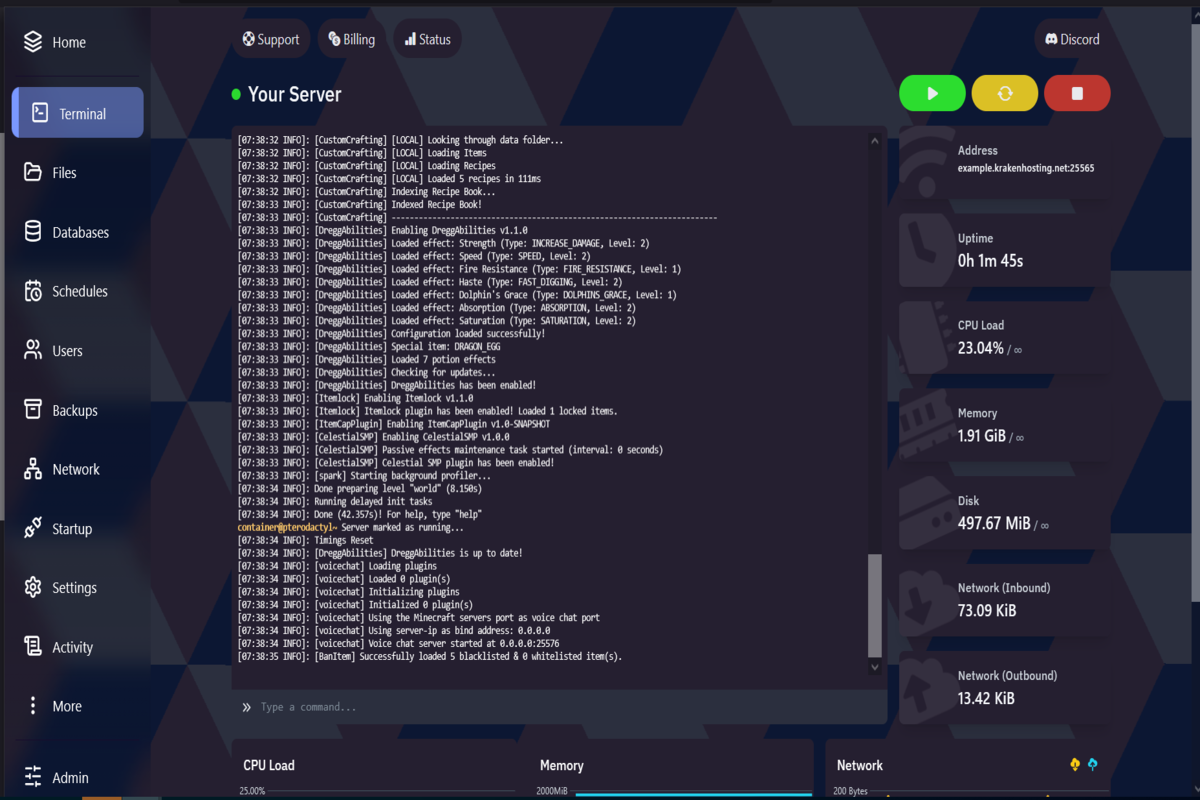Open the Backups section
This screenshot has height=800, width=1200.
tap(74, 410)
